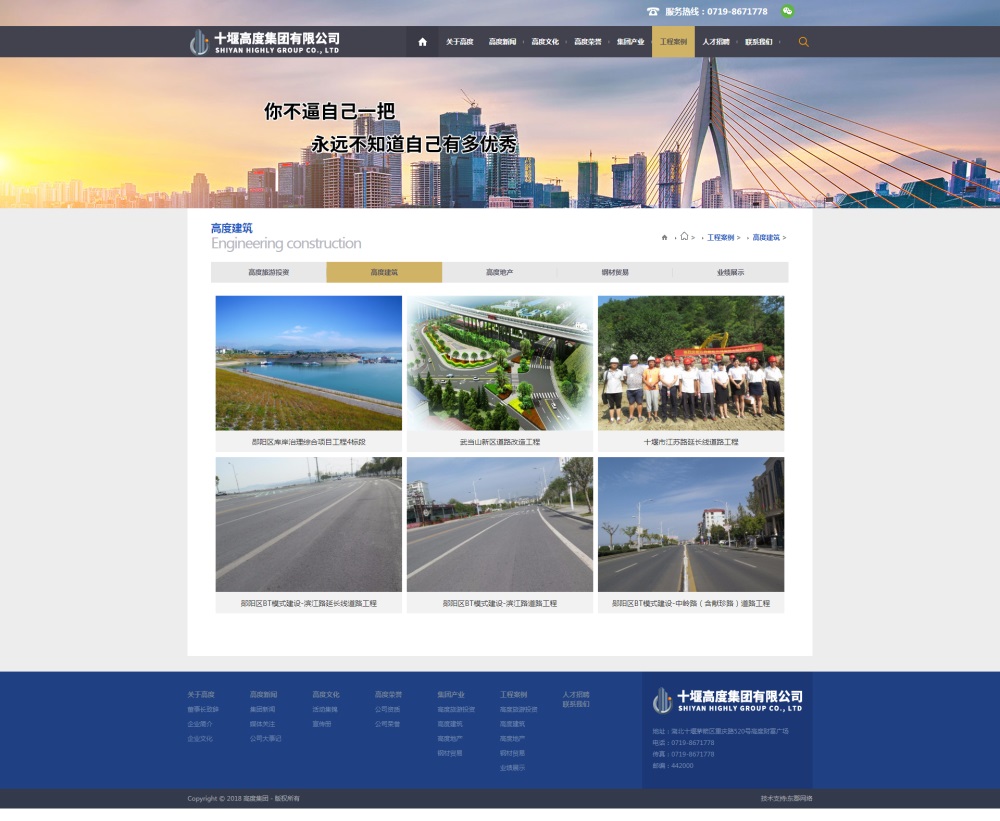Click 公司荣誉 in the footer
Screen dimensions: 1000x821
pos(387,724)
